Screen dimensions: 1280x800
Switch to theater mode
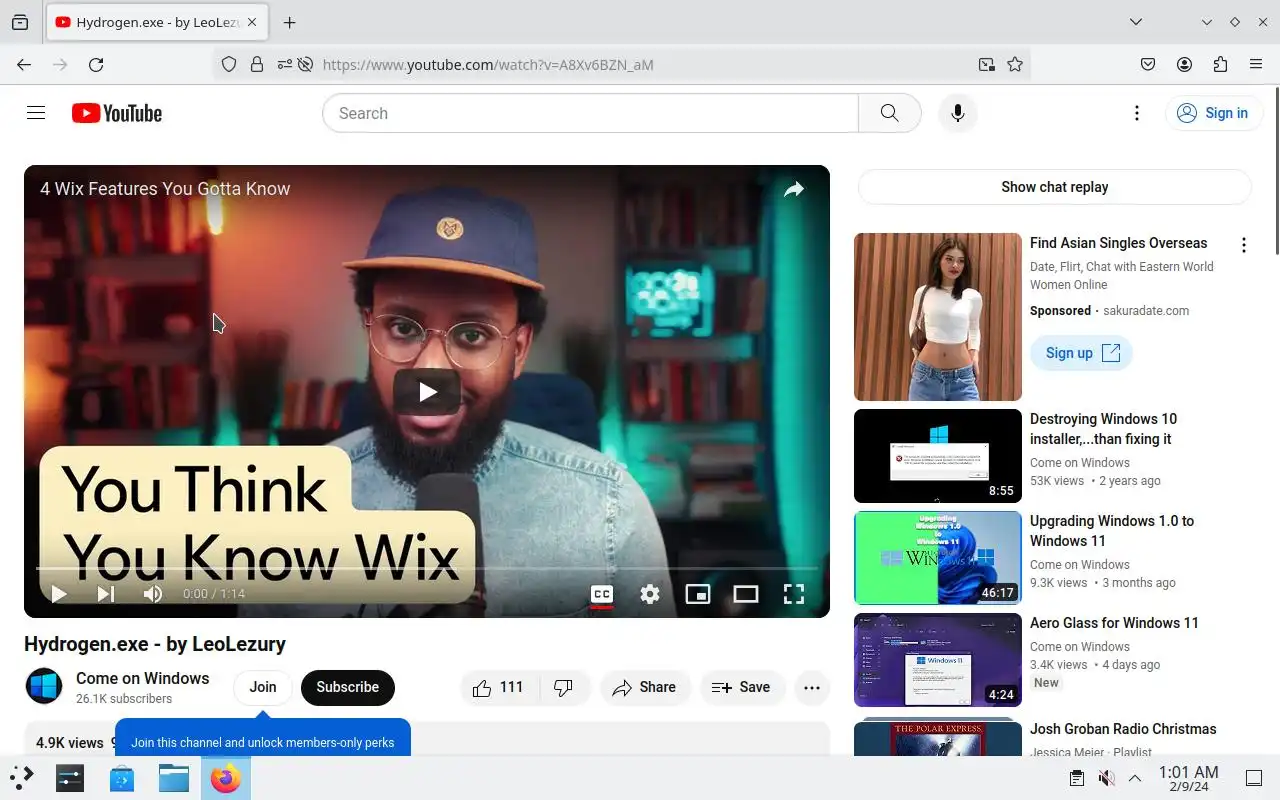[746, 594]
